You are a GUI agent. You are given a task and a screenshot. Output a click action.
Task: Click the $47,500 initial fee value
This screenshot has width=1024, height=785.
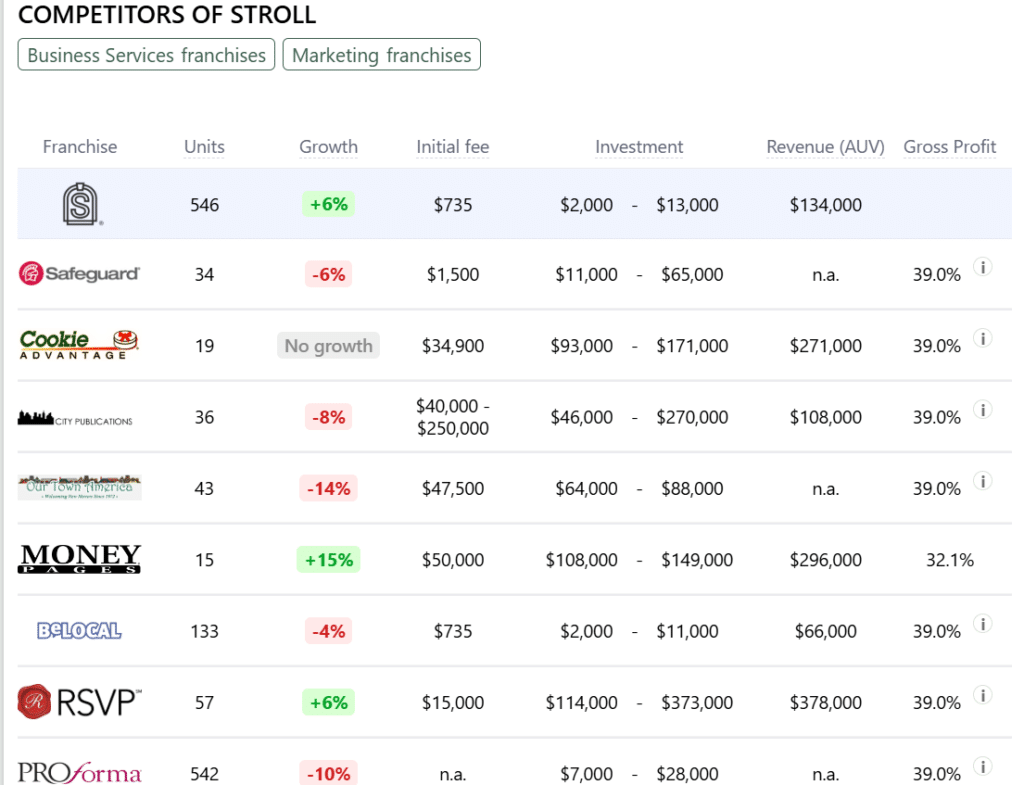[453, 489]
